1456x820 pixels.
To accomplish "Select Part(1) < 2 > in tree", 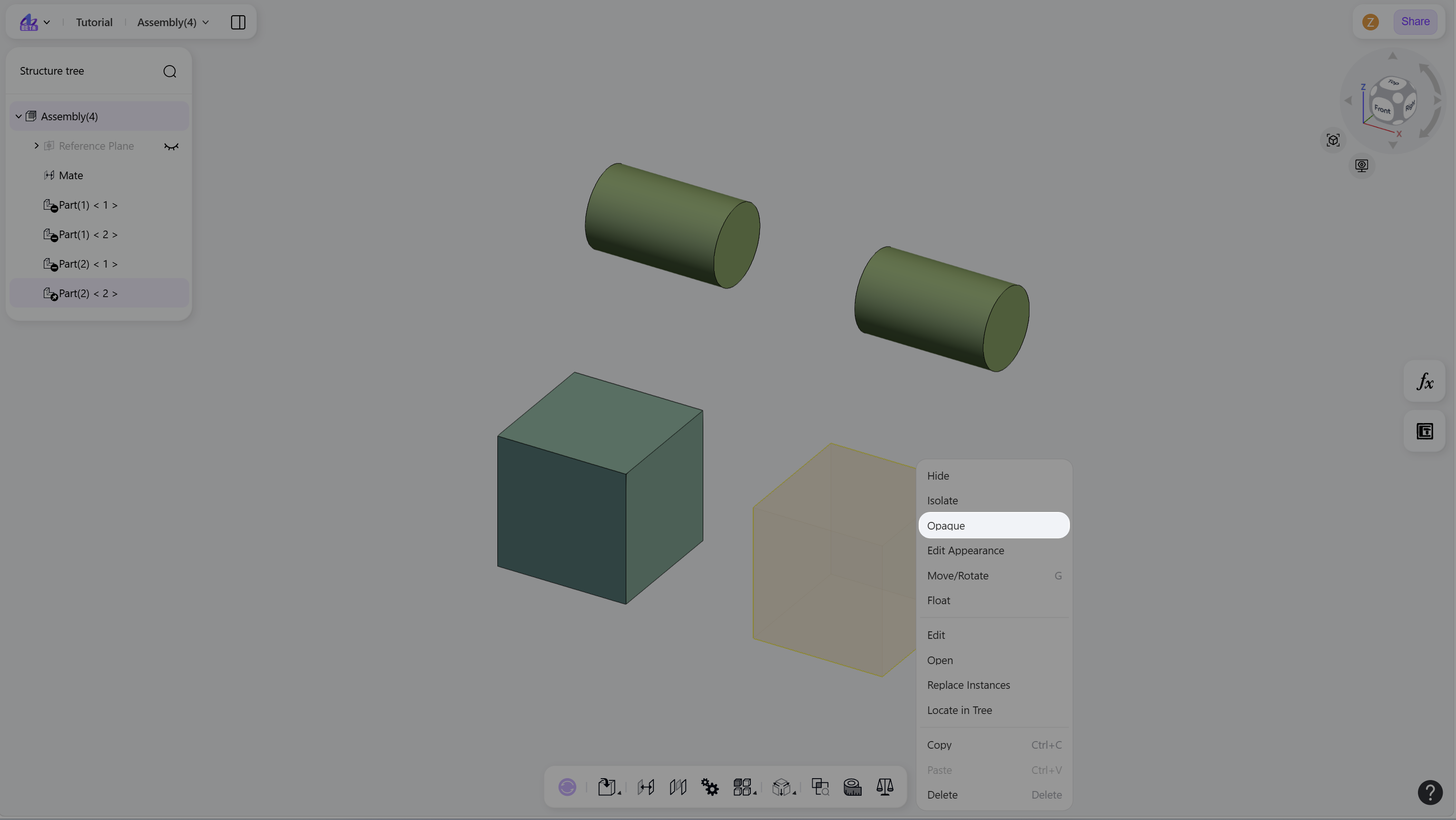I will pos(99,234).
